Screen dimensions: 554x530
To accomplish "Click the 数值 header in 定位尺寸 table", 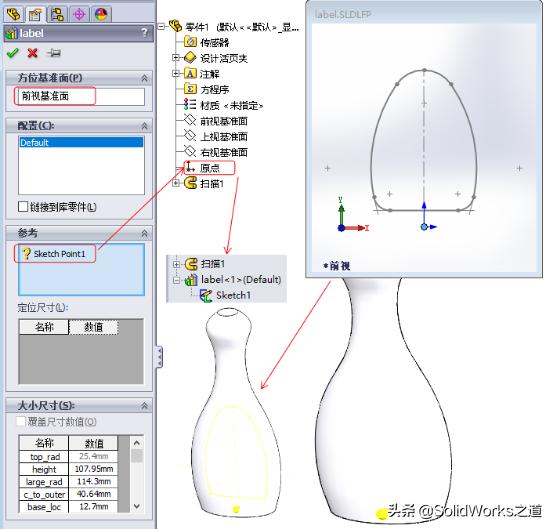I will [93, 328].
